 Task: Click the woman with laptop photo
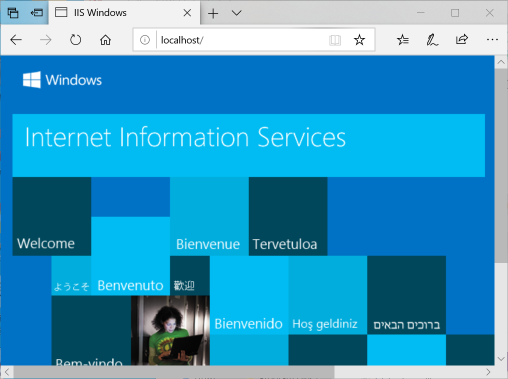(x=170, y=331)
